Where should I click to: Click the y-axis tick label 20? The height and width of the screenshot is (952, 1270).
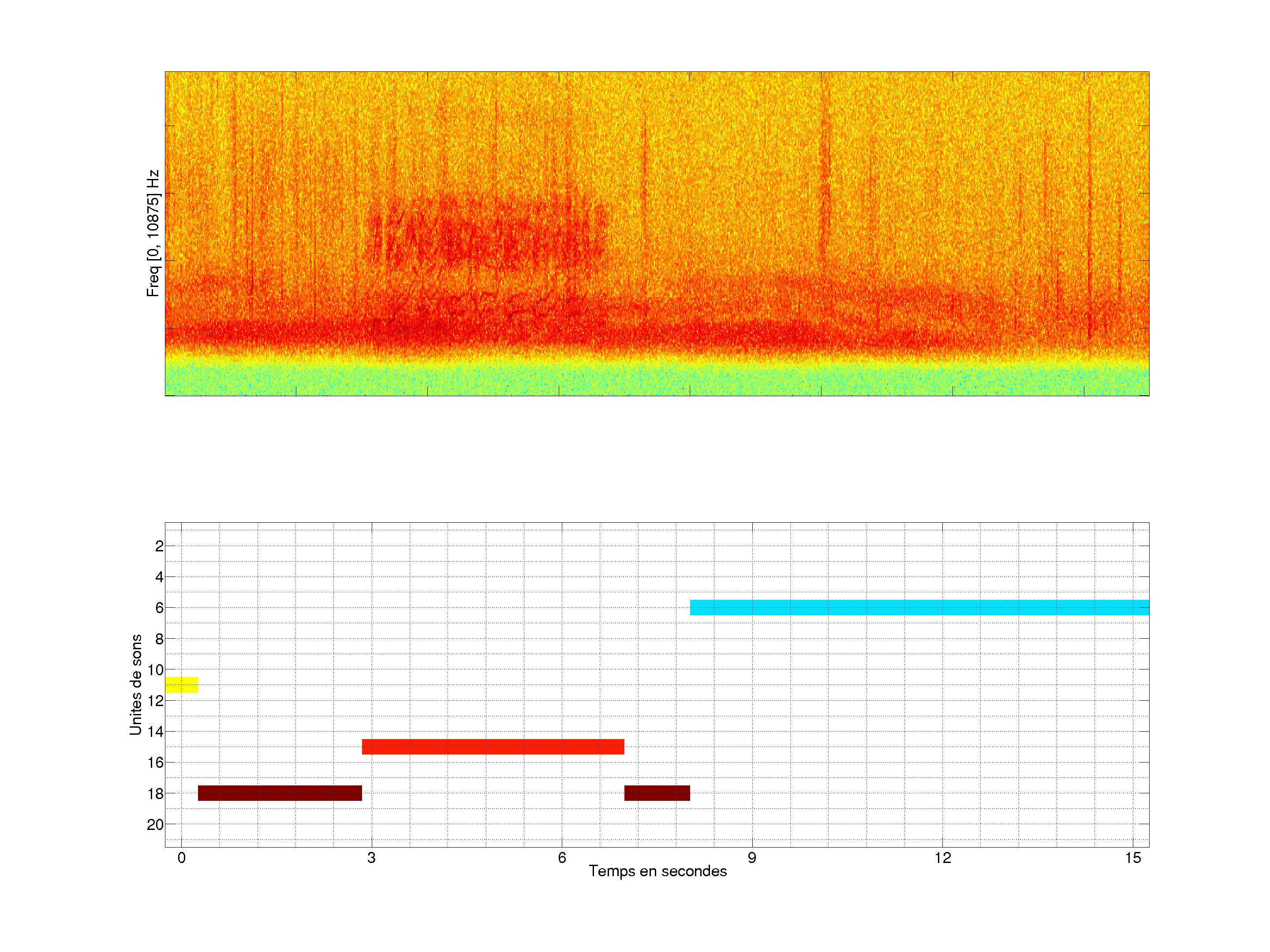pos(155,825)
